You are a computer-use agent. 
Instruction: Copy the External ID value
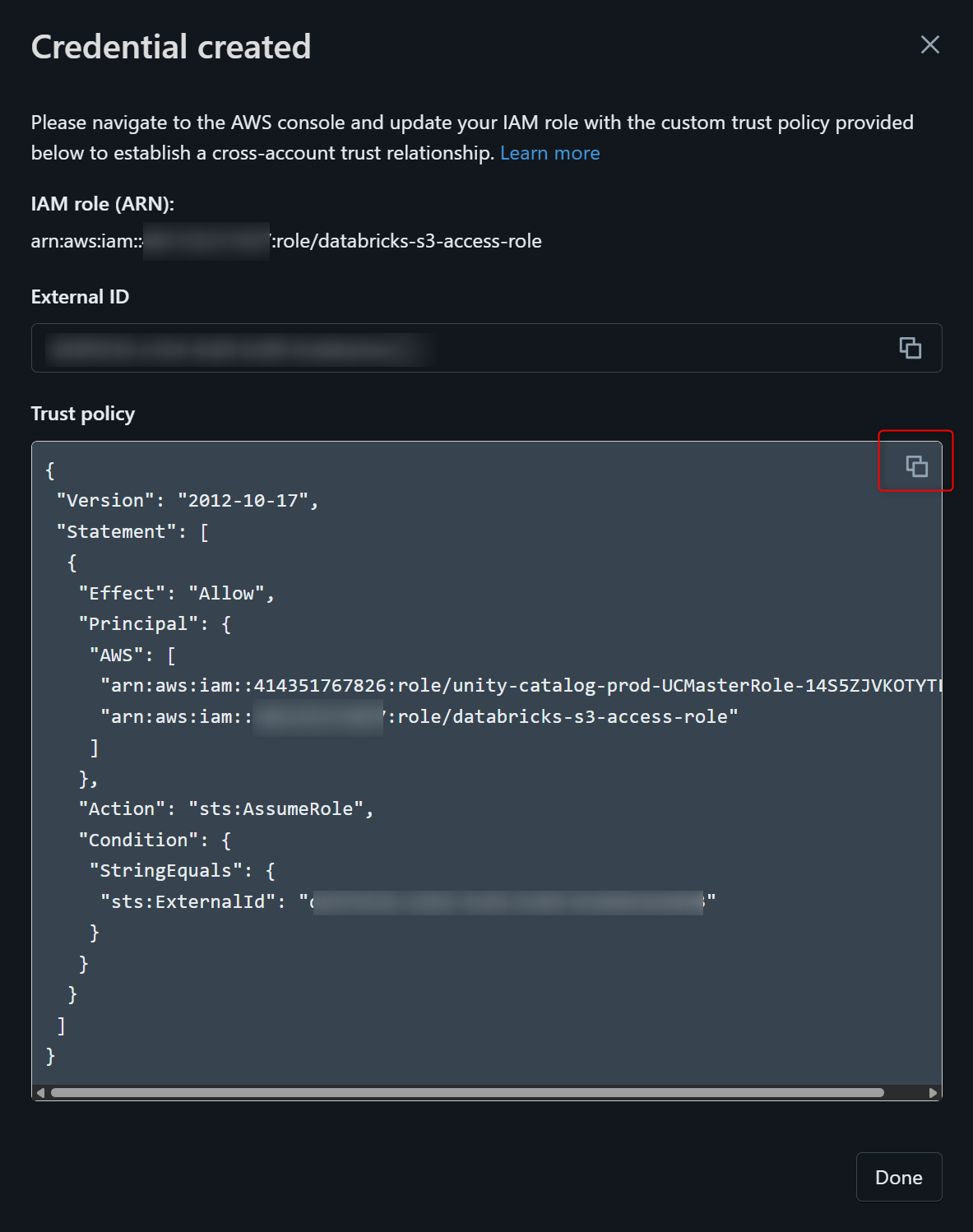click(910, 348)
